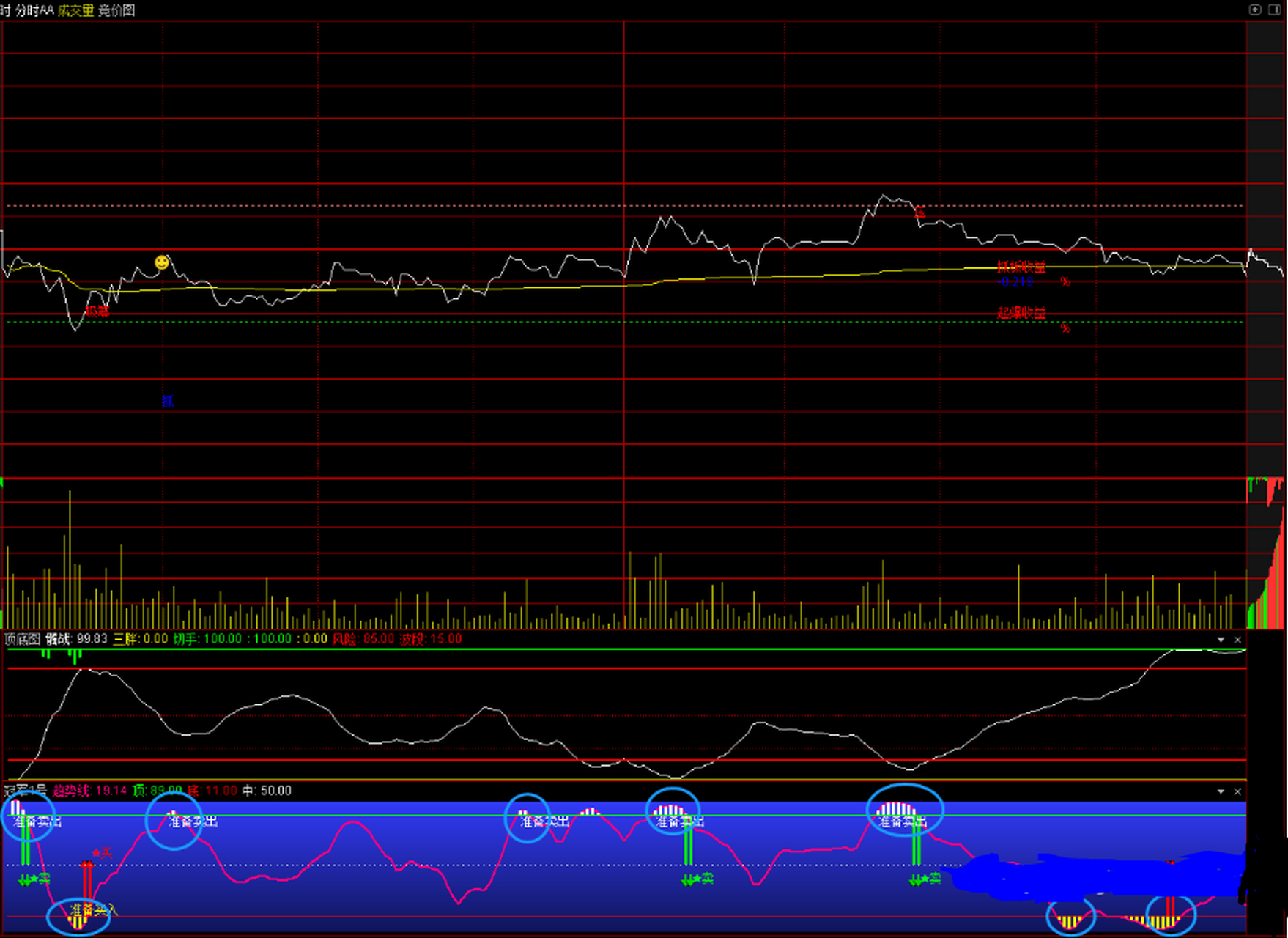Click the 冠军1号 indicator name label
1288x938 pixels.
coord(25,791)
